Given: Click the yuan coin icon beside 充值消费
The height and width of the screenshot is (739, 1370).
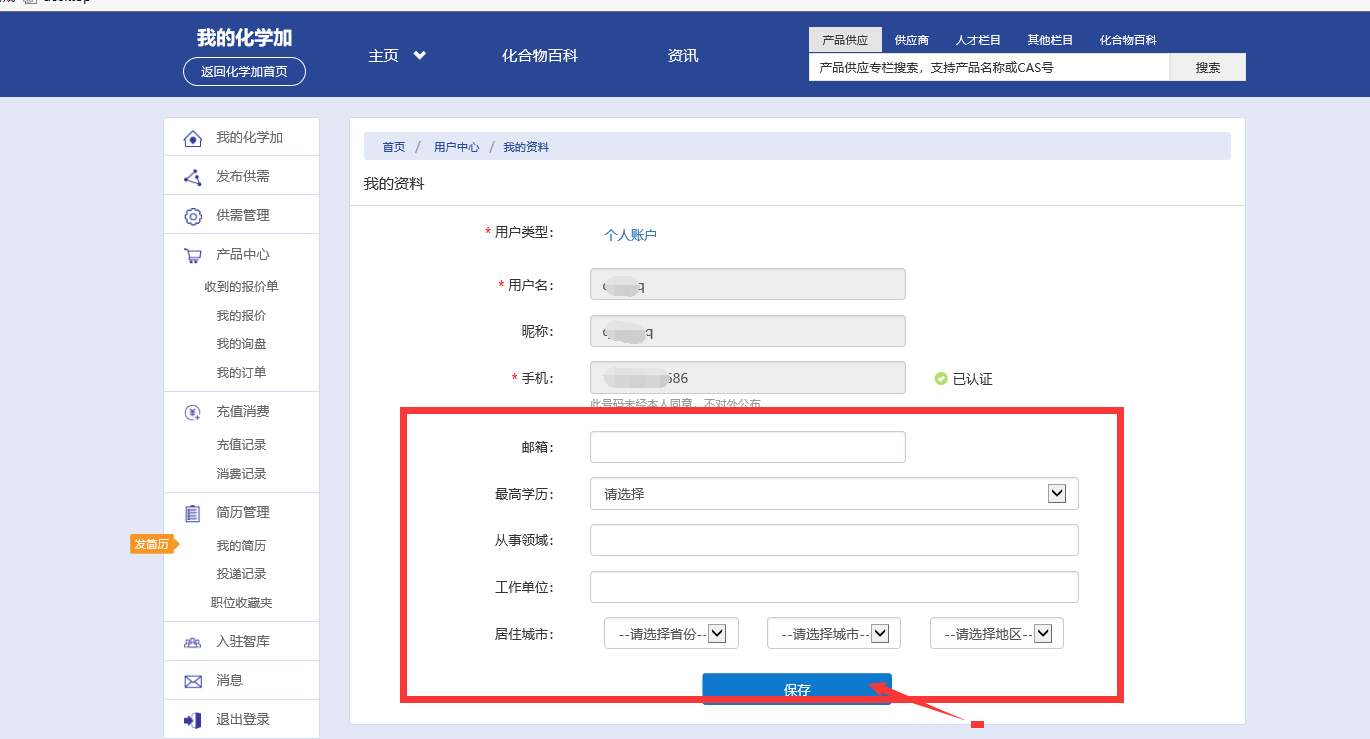Looking at the screenshot, I should [193, 412].
